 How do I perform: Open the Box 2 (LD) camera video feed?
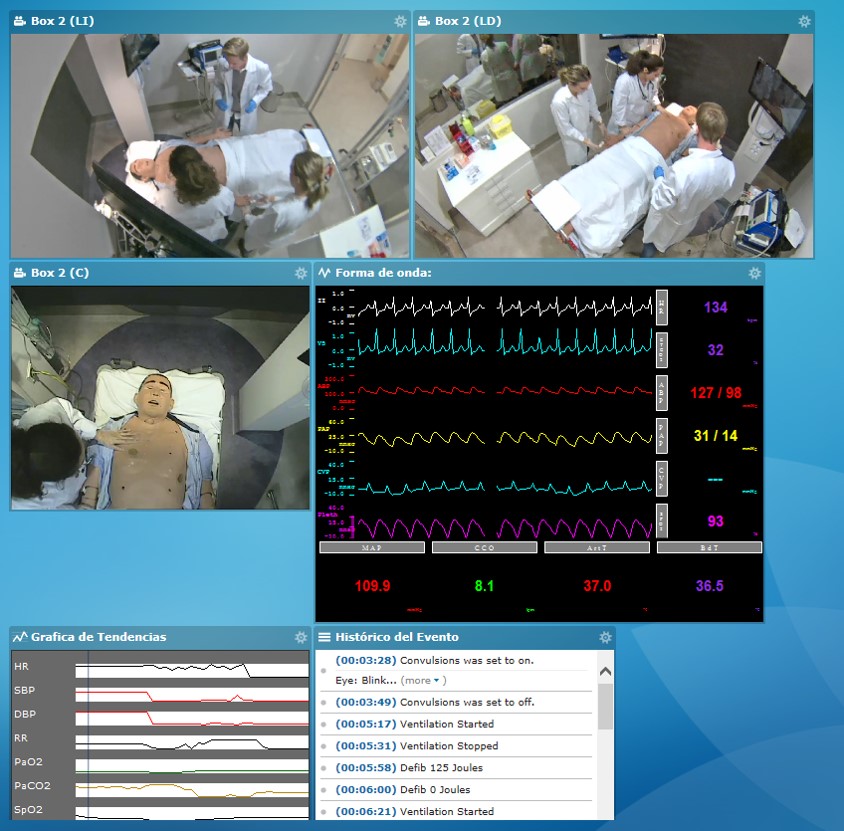click(614, 146)
